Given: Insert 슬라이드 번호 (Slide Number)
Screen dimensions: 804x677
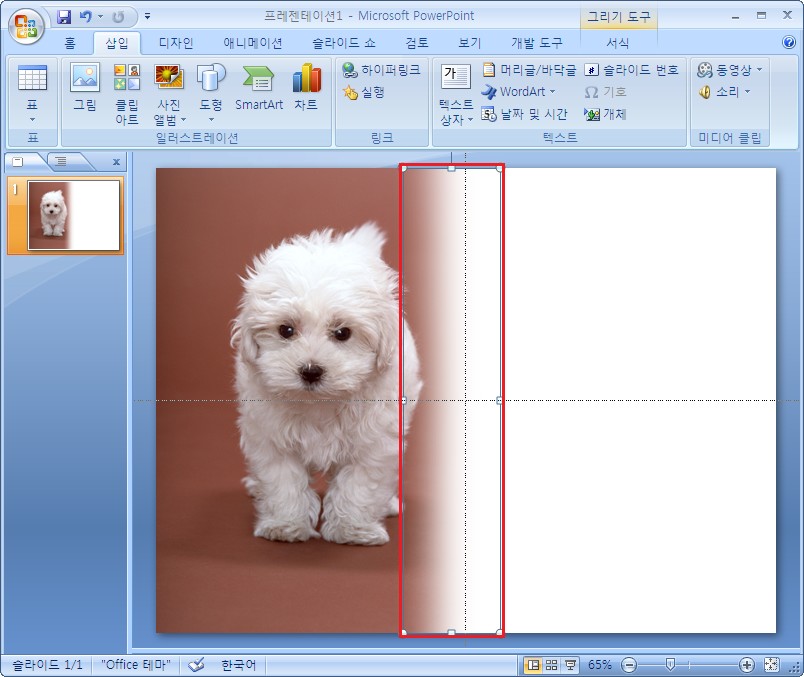Looking at the screenshot, I should 631,70.
